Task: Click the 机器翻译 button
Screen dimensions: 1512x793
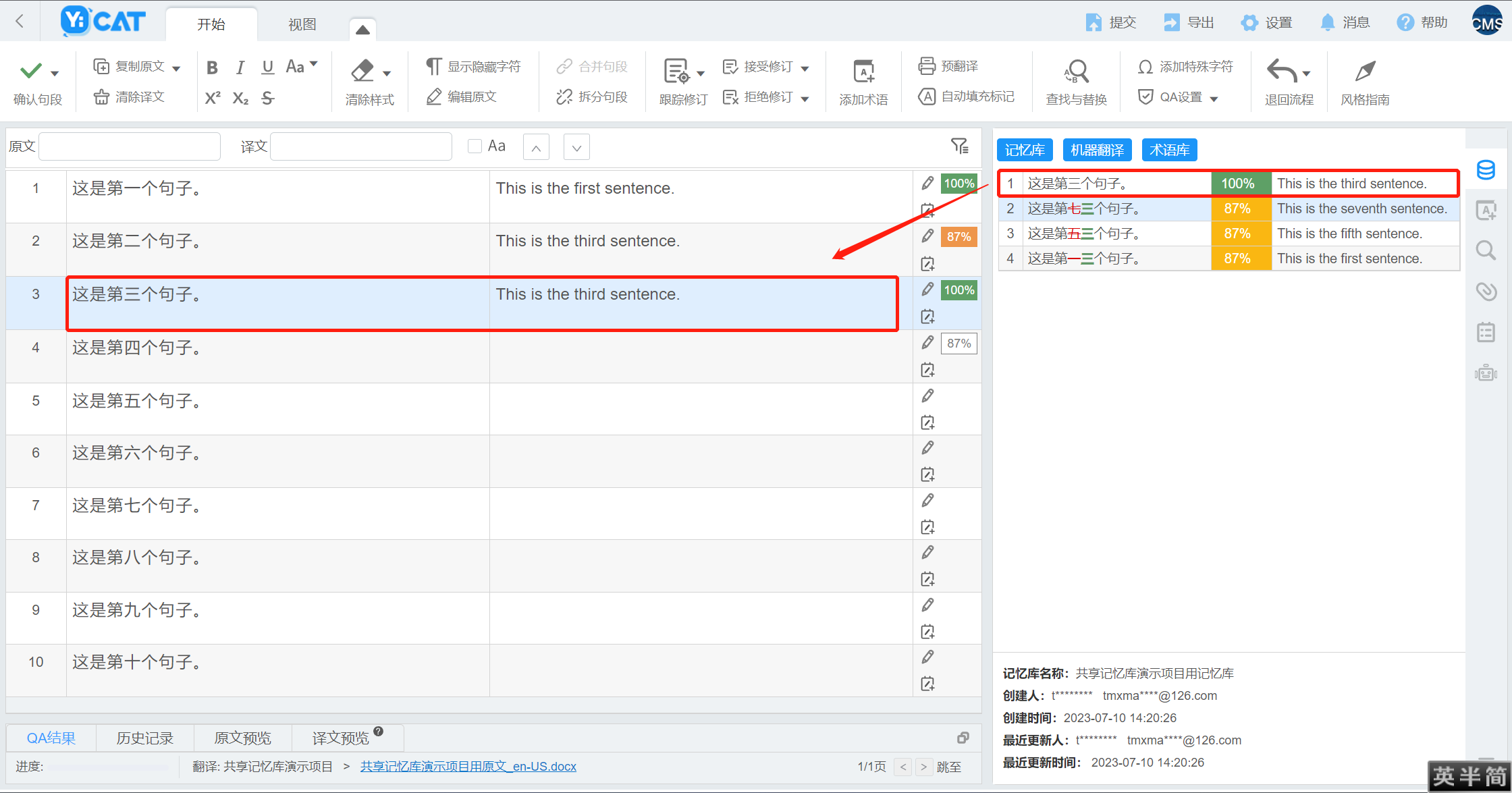Action: pos(1097,150)
